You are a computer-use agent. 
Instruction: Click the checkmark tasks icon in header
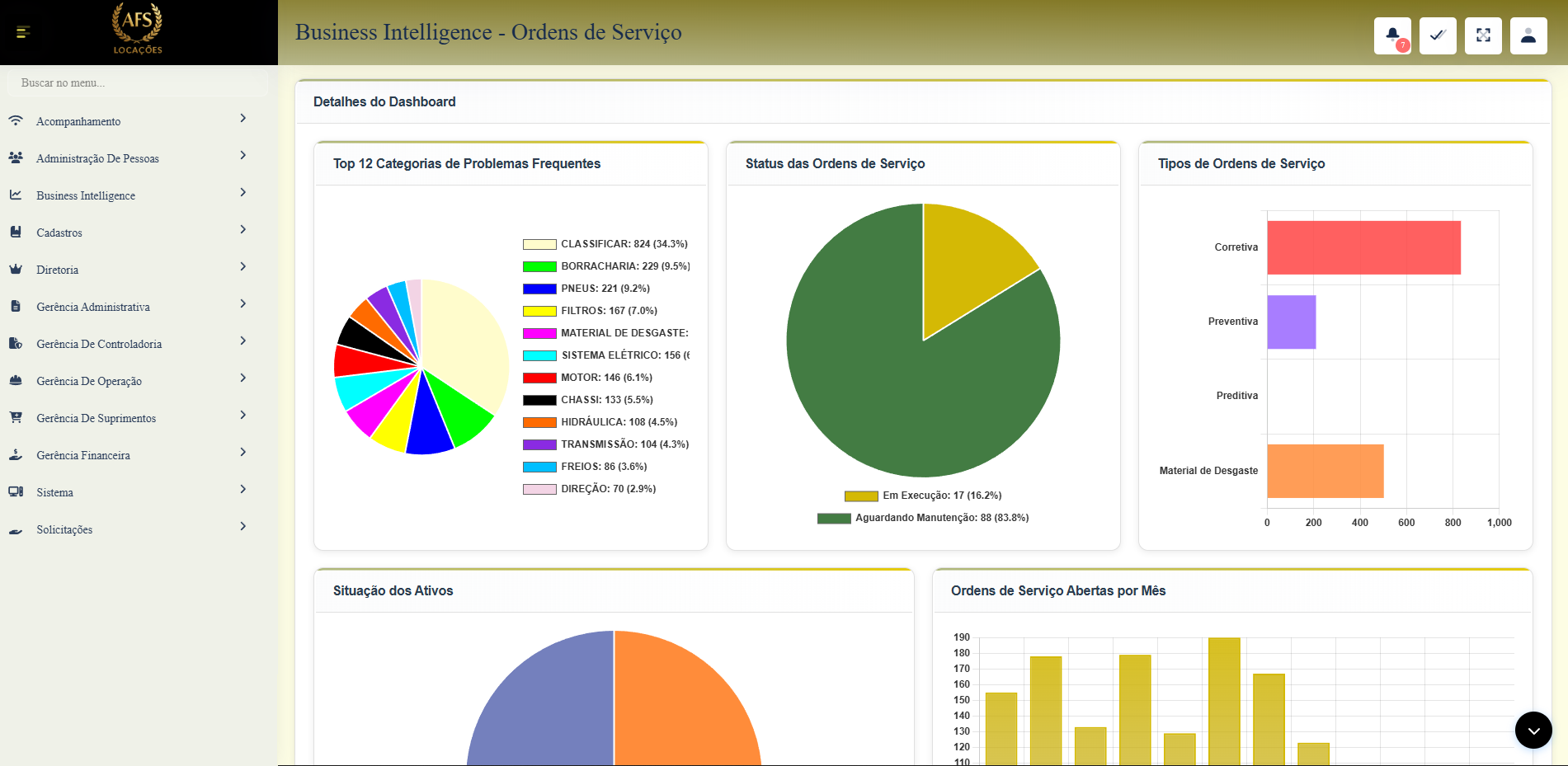[1438, 35]
